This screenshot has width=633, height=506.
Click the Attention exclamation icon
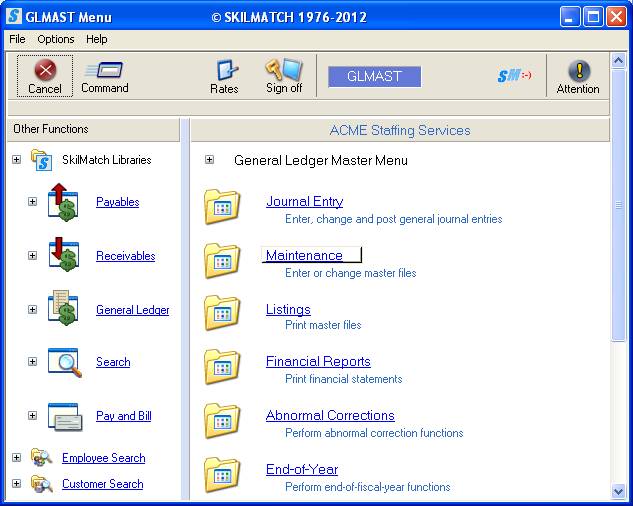(x=579, y=71)
